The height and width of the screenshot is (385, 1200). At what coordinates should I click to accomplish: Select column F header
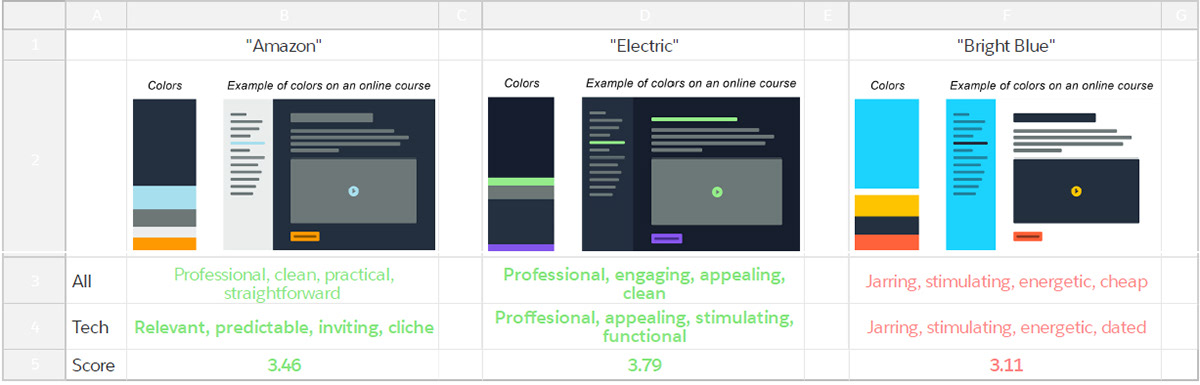(x=1004, y=15)
